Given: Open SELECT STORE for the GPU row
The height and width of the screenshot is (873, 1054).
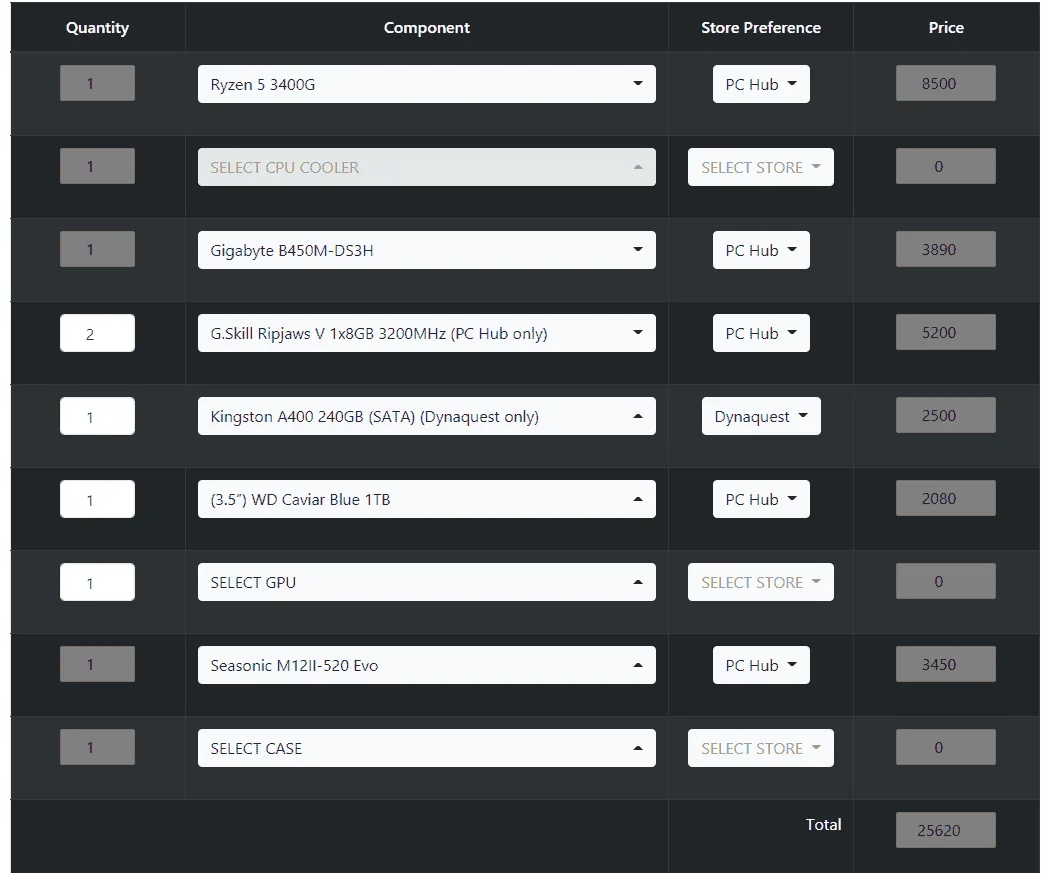Looking at the screenshot, I should [761, 582].
